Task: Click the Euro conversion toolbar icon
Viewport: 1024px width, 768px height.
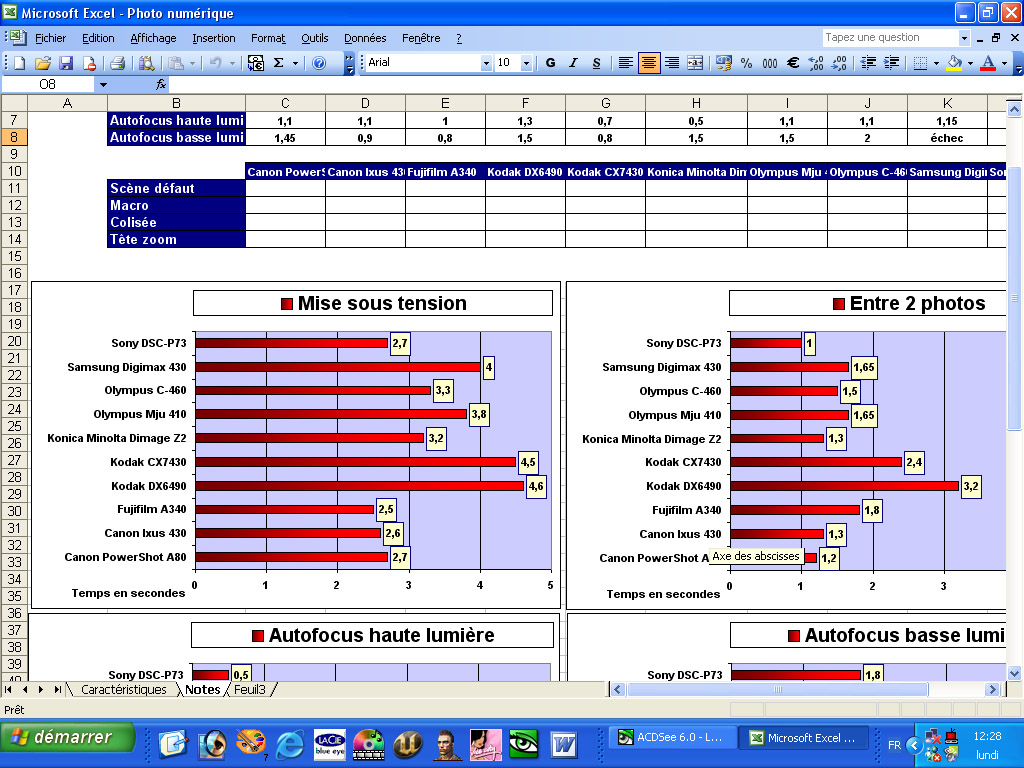Action: tap(255, 63)
